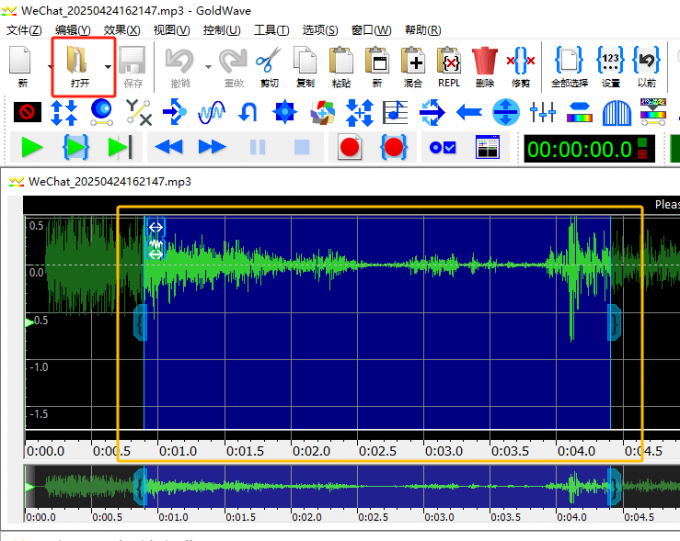Screen dimensions: 680x541
Task: Click the 撤销 (Undo) toolbar icon
Action: coord(180,61)
